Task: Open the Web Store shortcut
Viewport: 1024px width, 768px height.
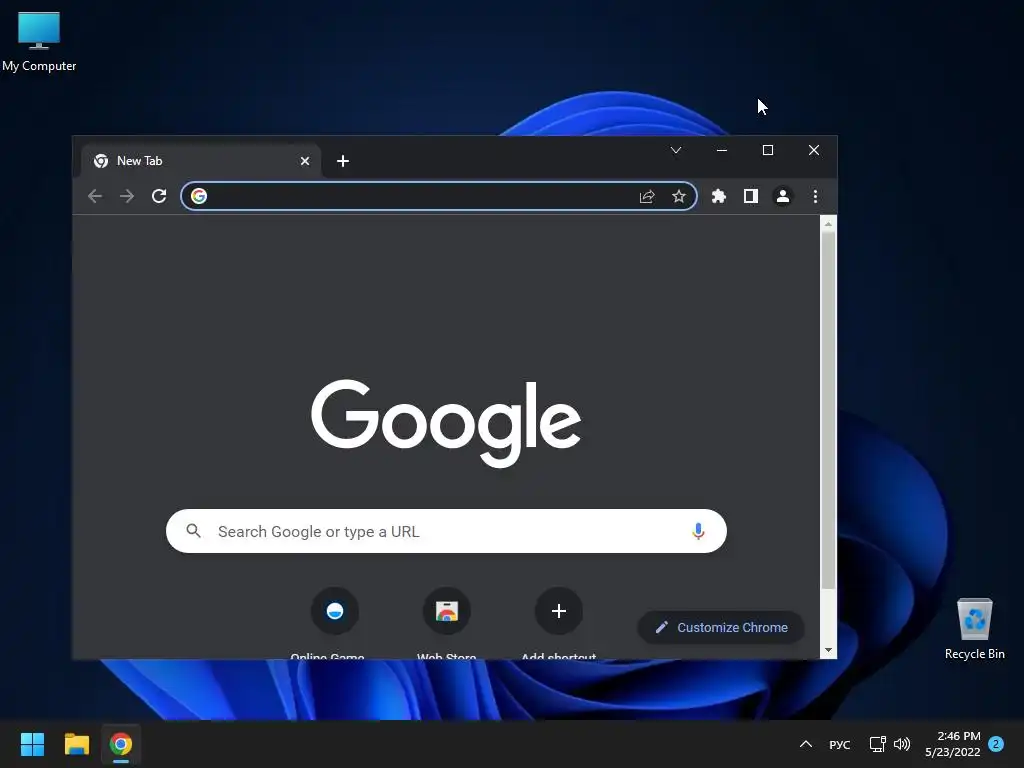Action: (x=447, y=611)
